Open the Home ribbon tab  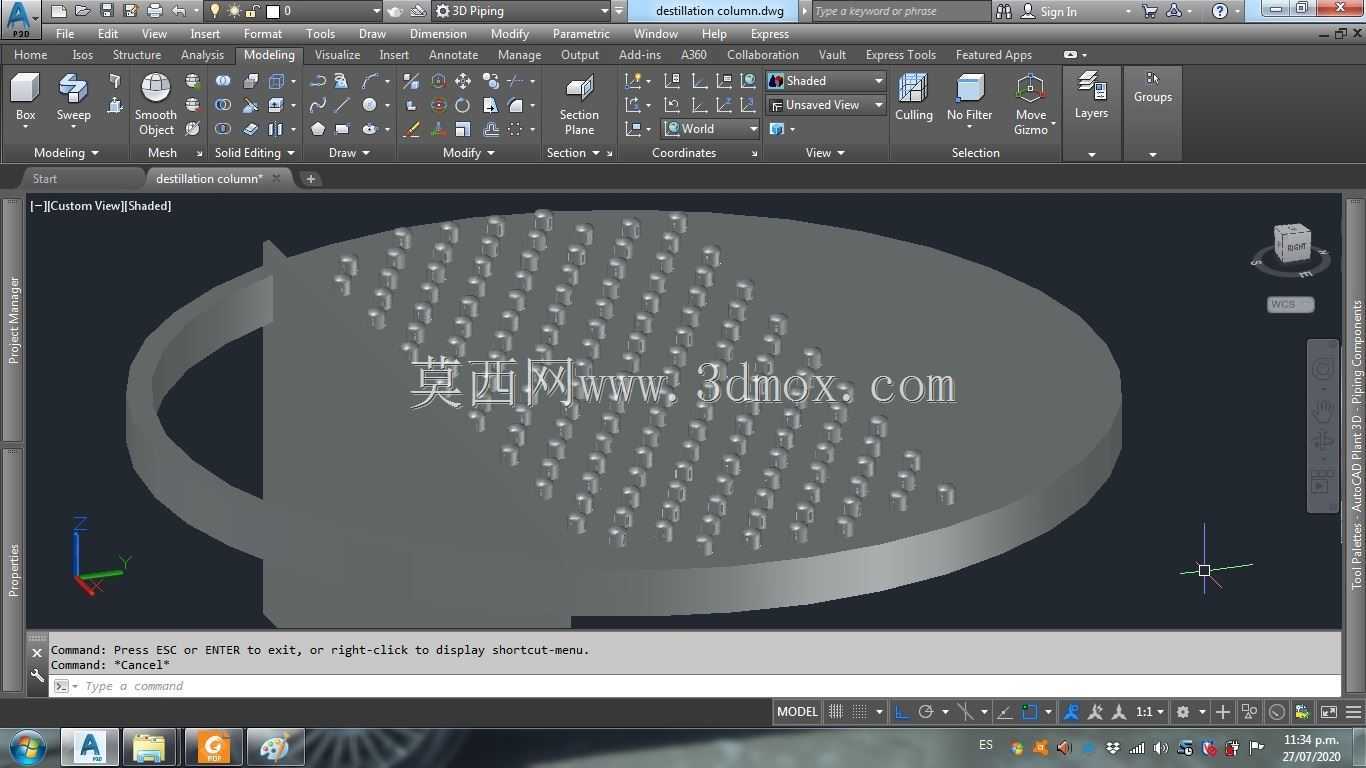click(30, 55)
